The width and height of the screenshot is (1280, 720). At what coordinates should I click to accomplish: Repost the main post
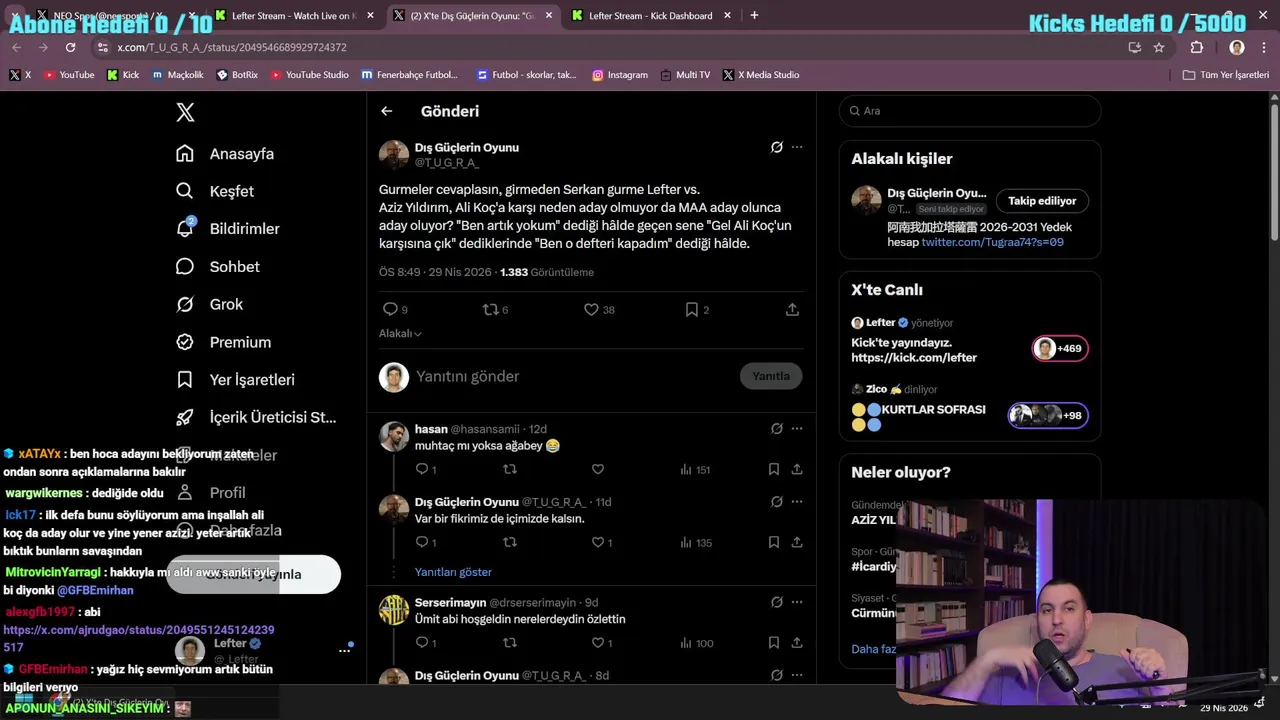coord(495,310)
